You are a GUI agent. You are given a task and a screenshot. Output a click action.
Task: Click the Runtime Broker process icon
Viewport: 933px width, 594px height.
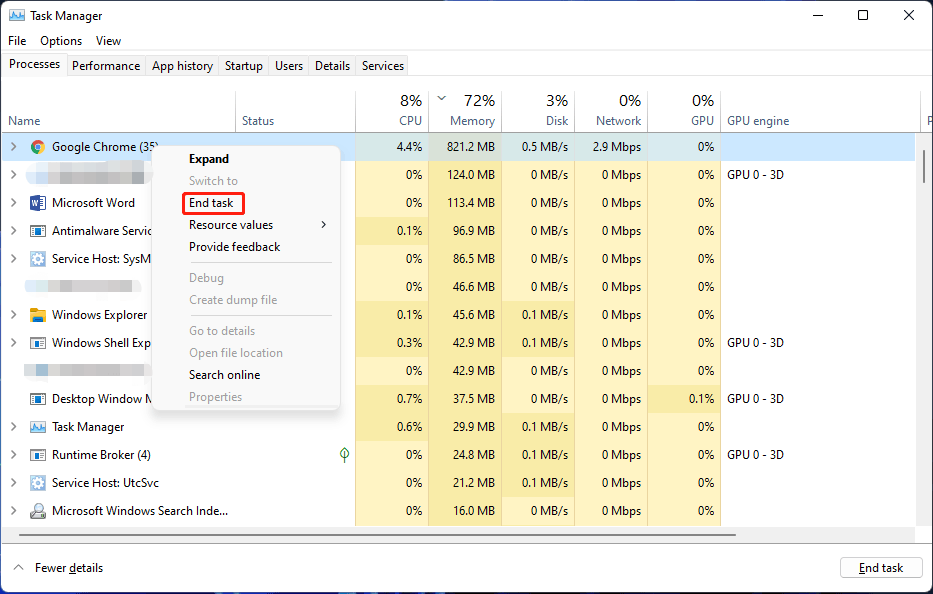[37, 455]
